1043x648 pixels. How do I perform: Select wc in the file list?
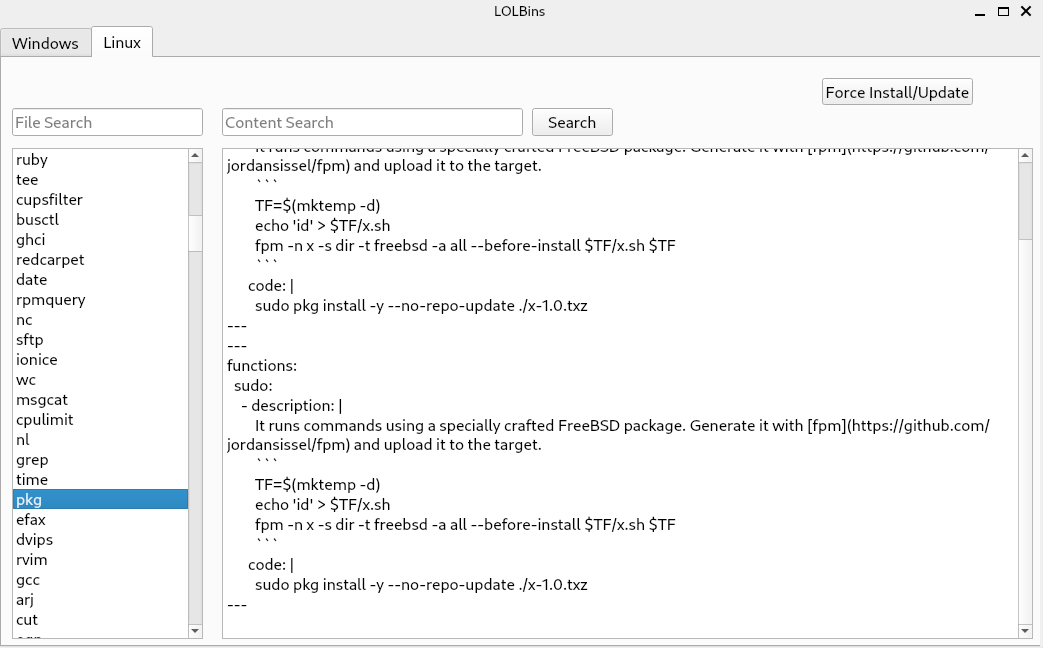(x=100, y=380)
